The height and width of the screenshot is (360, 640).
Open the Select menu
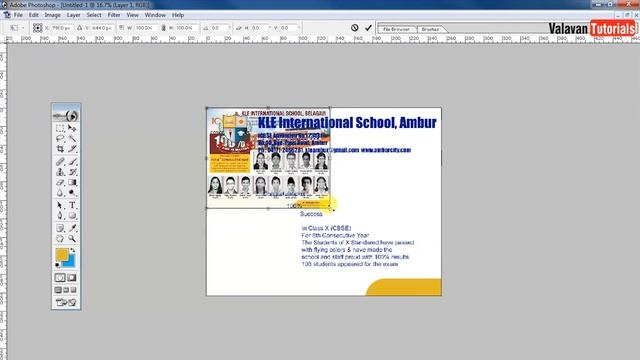click(94, 15)
